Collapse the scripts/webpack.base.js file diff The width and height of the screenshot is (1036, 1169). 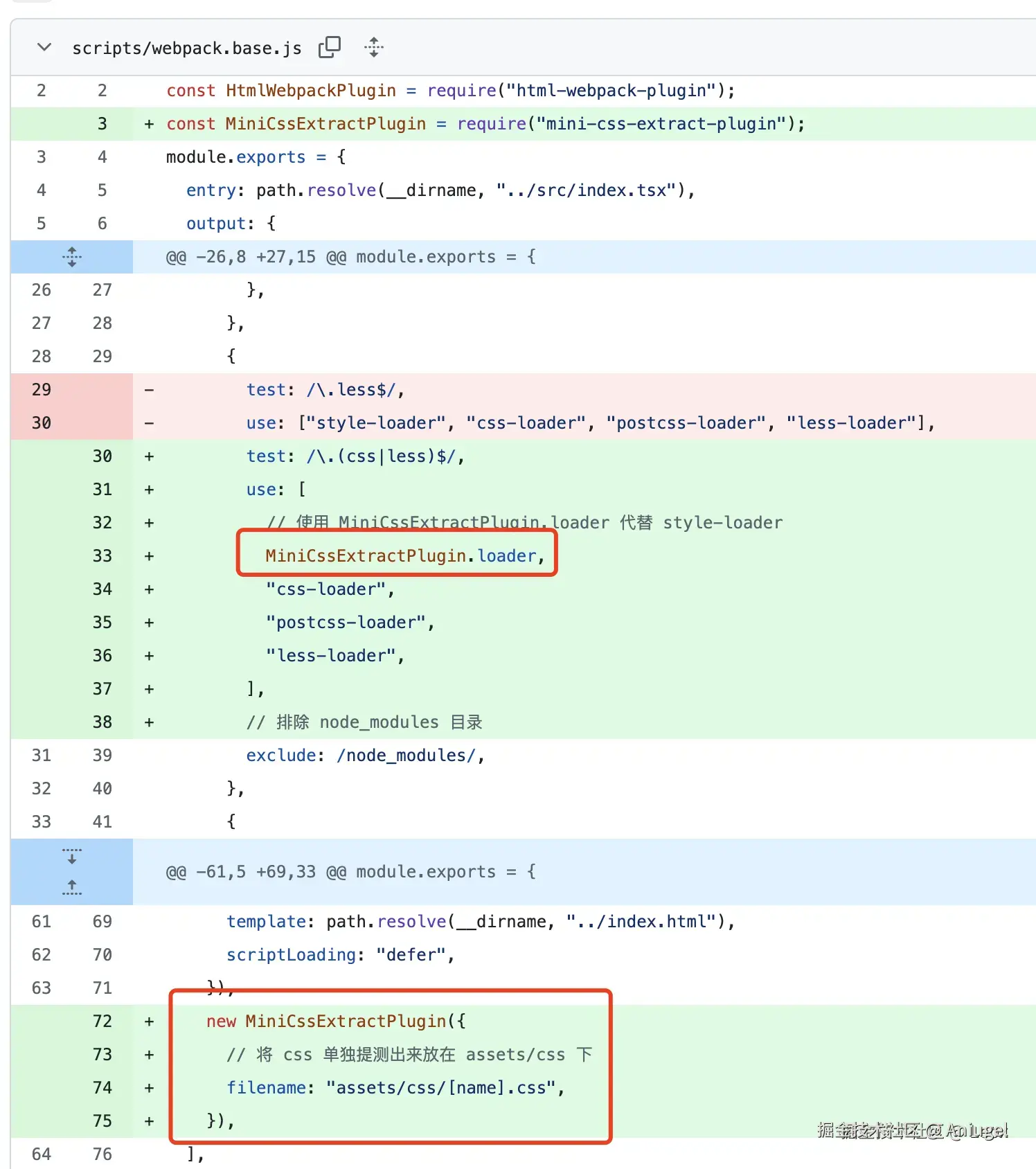point(44,48)
